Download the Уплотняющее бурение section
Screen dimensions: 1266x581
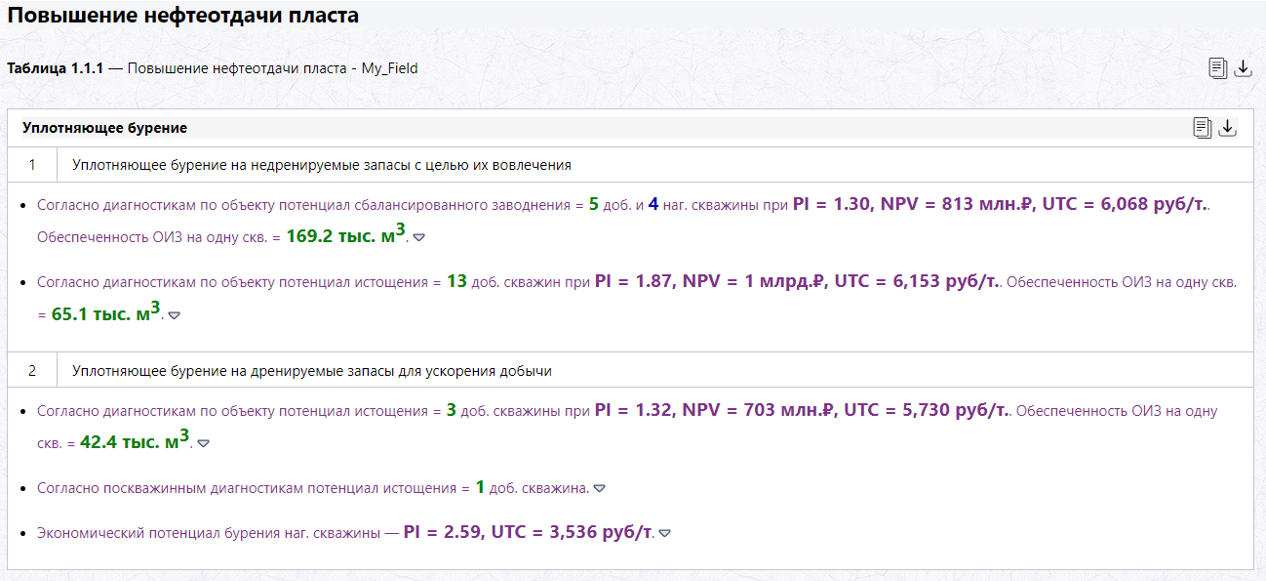click(1228, 128)
